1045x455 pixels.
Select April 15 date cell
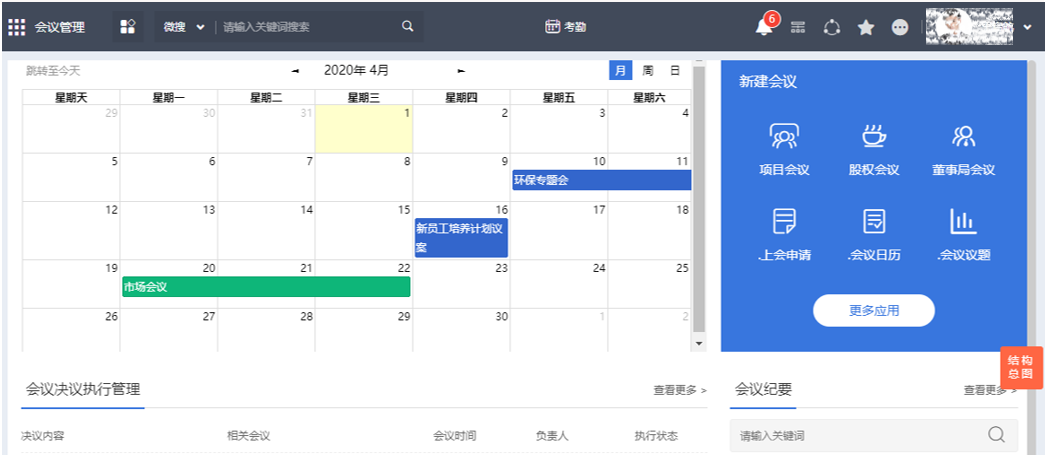pos(364,230)
